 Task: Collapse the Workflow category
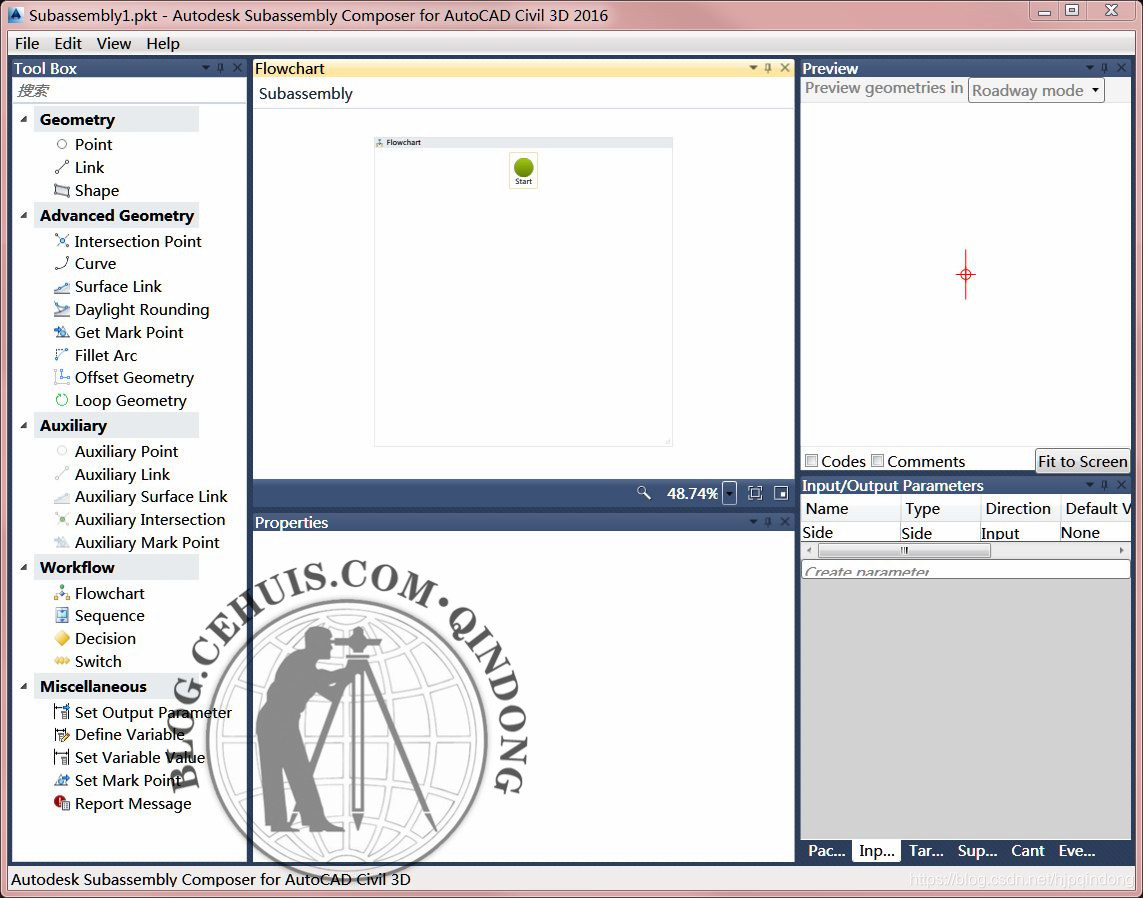pyautogui.click(x=24, y=567)
